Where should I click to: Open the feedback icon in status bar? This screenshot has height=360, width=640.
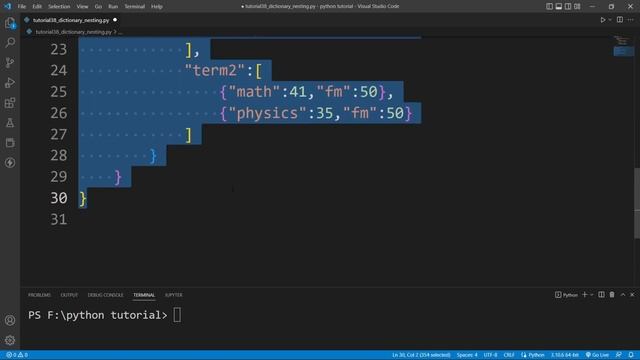[619, 355]
